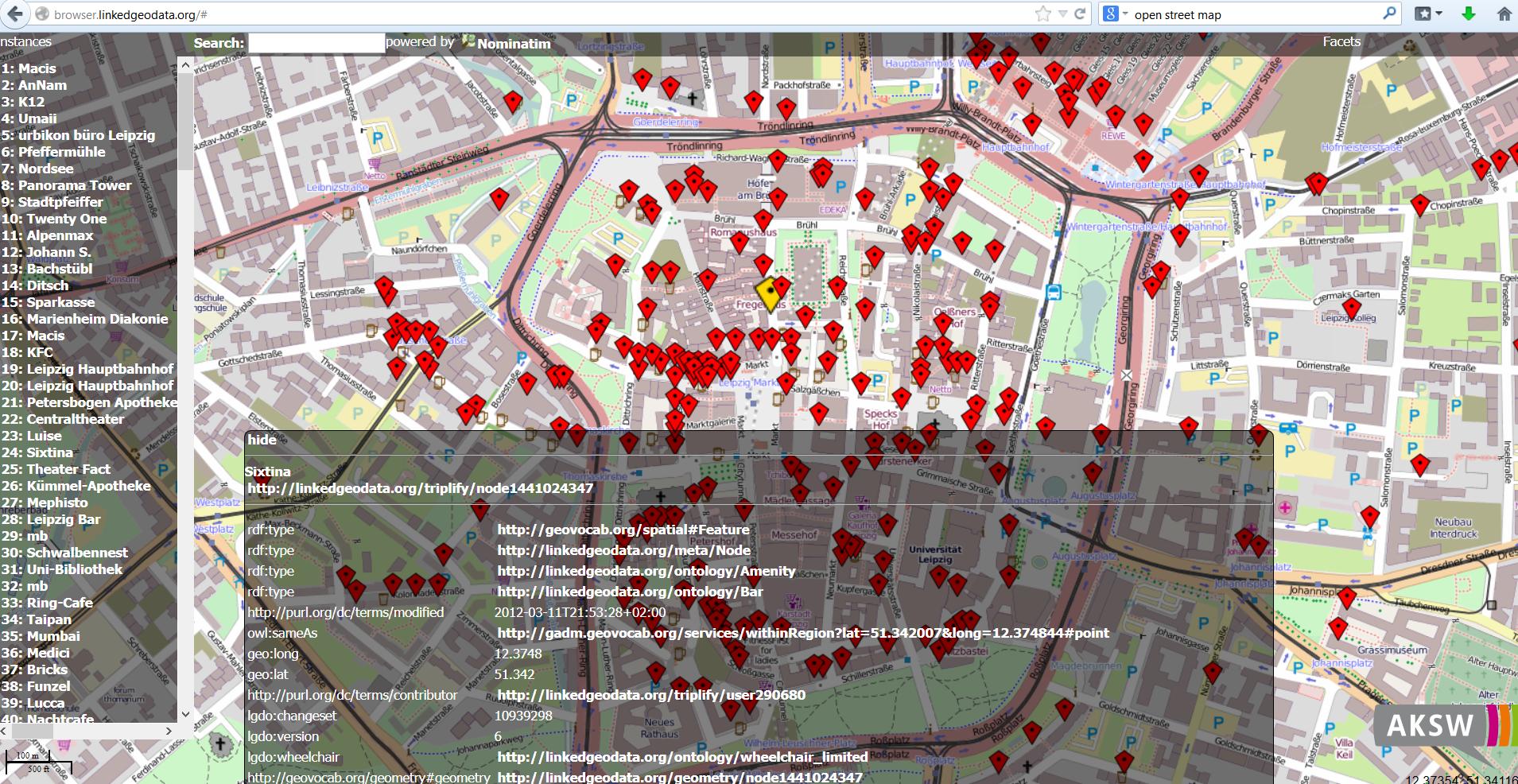The width and height of the screenshot is (1518, 784).
Task: Hide the Sixtina details panel
Action: (262, 440)
